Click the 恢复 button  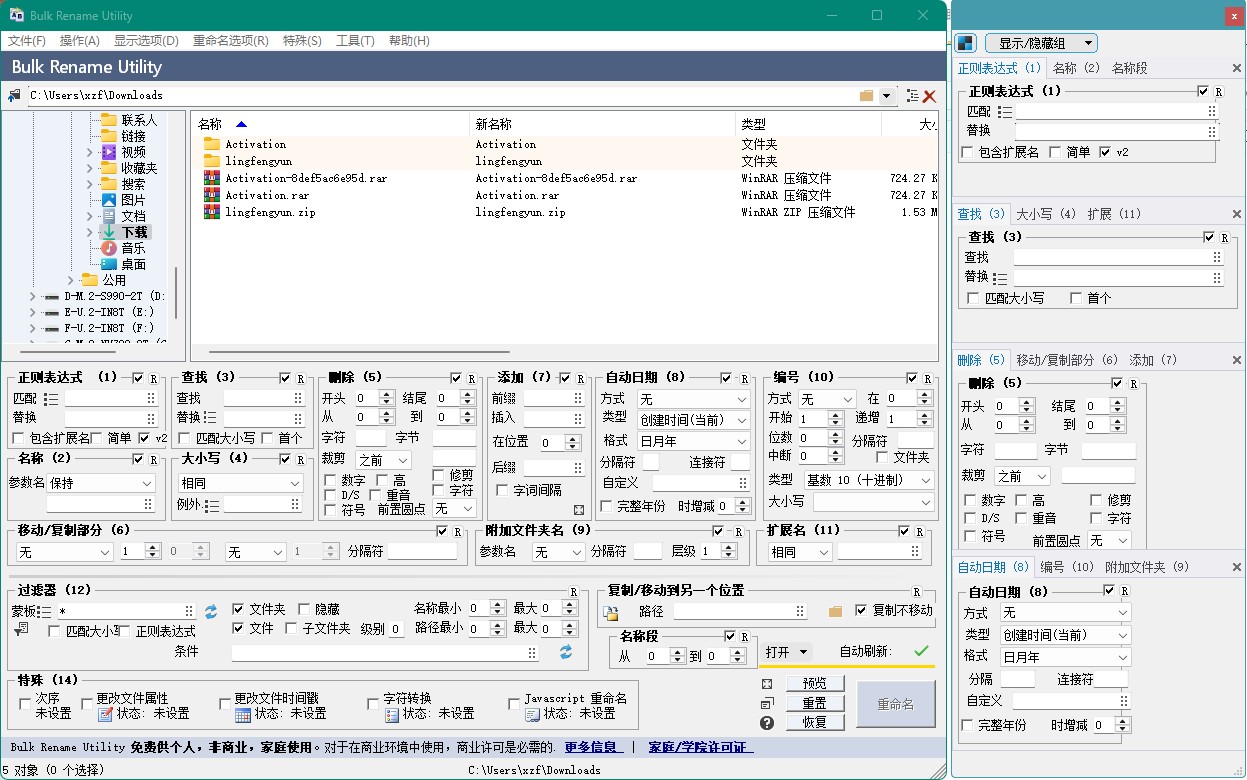pyautogui.click(x=815, y=722)
